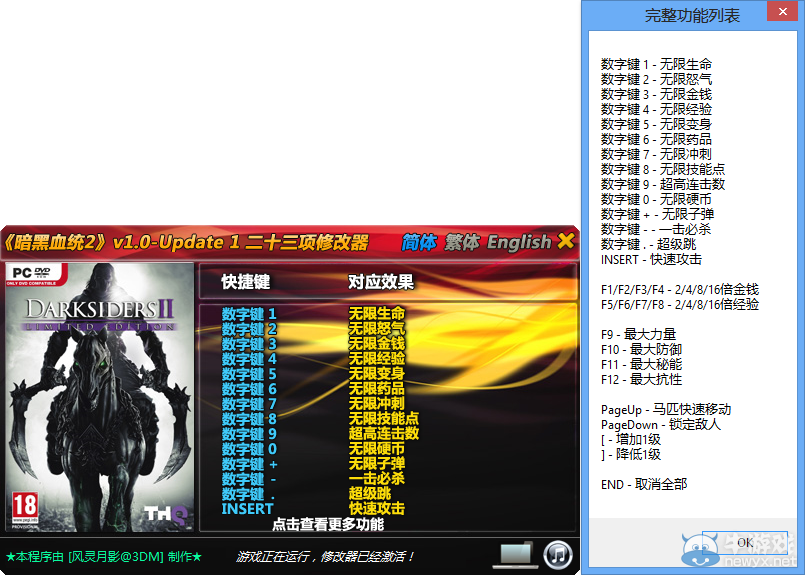The height and width of the screenshot is (575, 805).
Task: Select 无限技能点 effect in trainer
Action: pyautogui.click(x=384, y=418)
